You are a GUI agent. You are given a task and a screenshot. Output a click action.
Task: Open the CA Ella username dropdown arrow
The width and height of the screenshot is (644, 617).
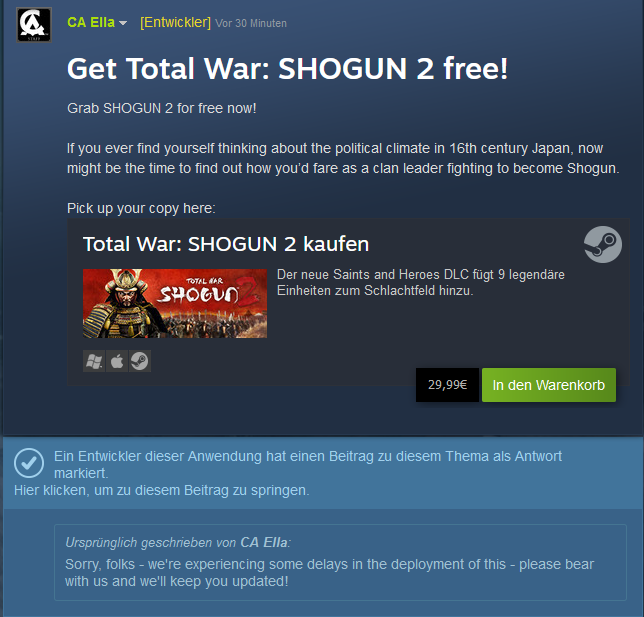pos(123,23)
